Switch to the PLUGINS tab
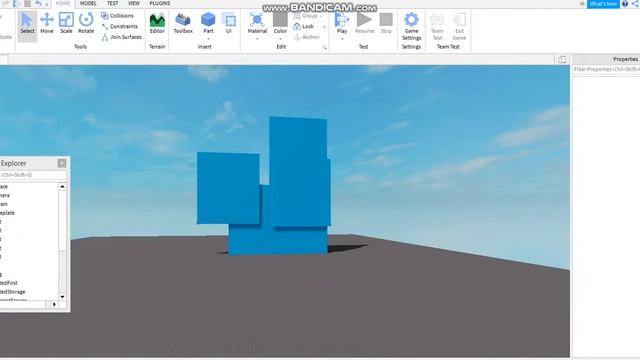 pos(160,3)
